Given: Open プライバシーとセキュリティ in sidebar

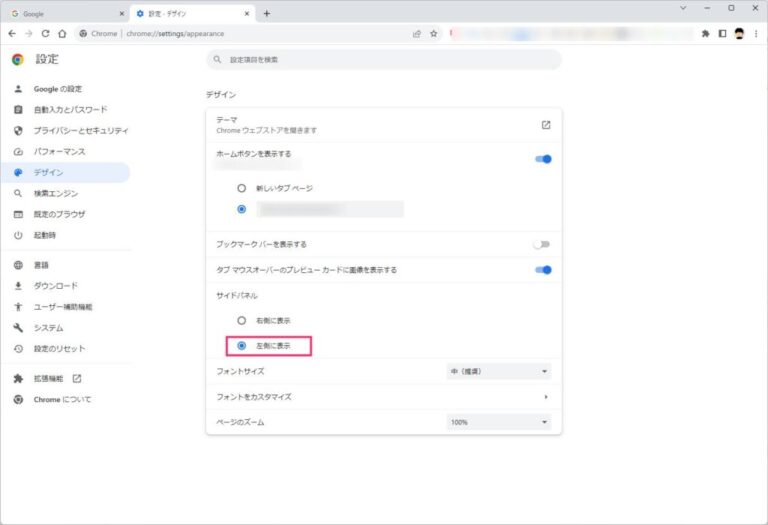Looking at the screenshot, I should coord(80,130).
